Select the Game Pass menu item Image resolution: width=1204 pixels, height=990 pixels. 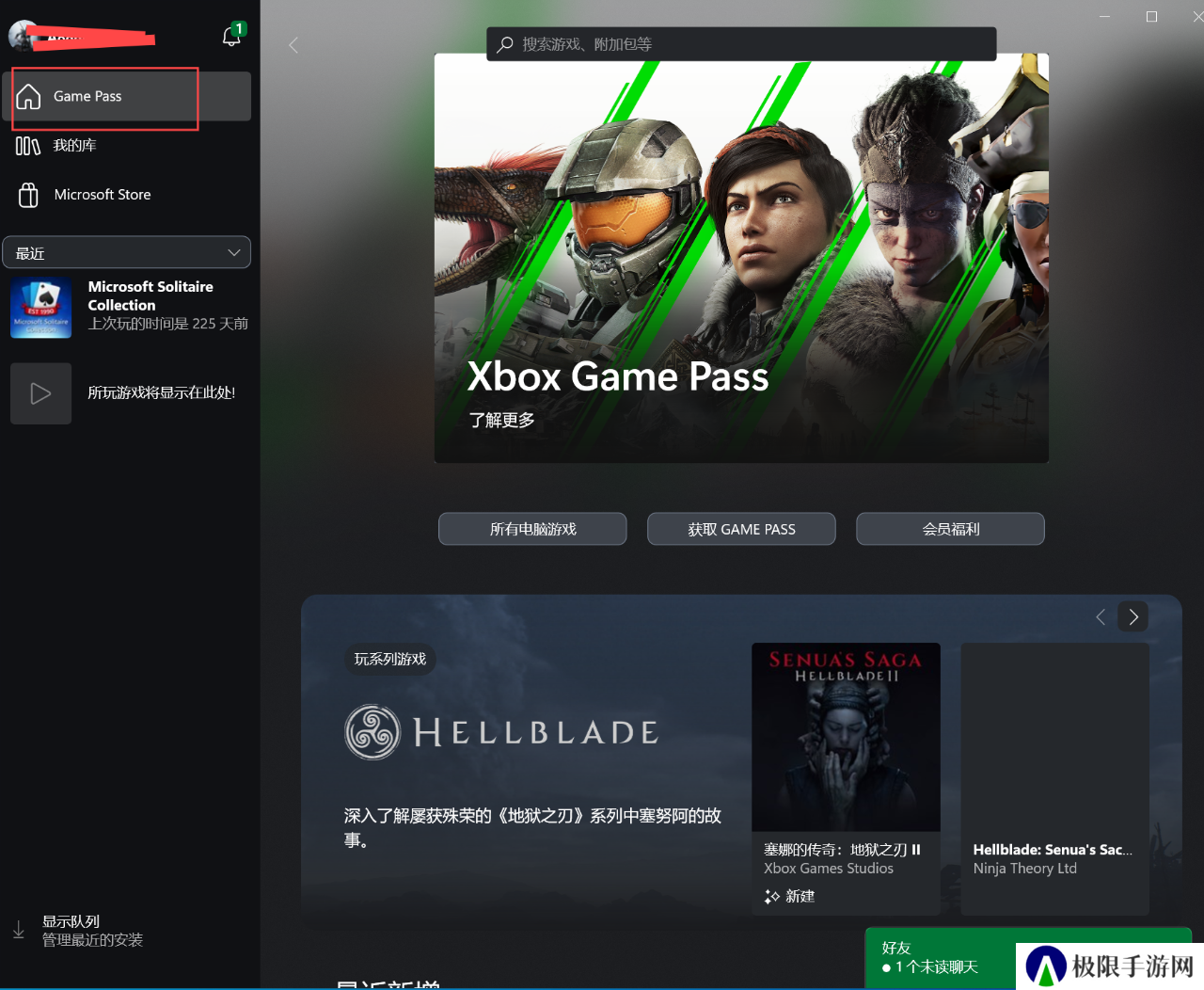[127, 96]
